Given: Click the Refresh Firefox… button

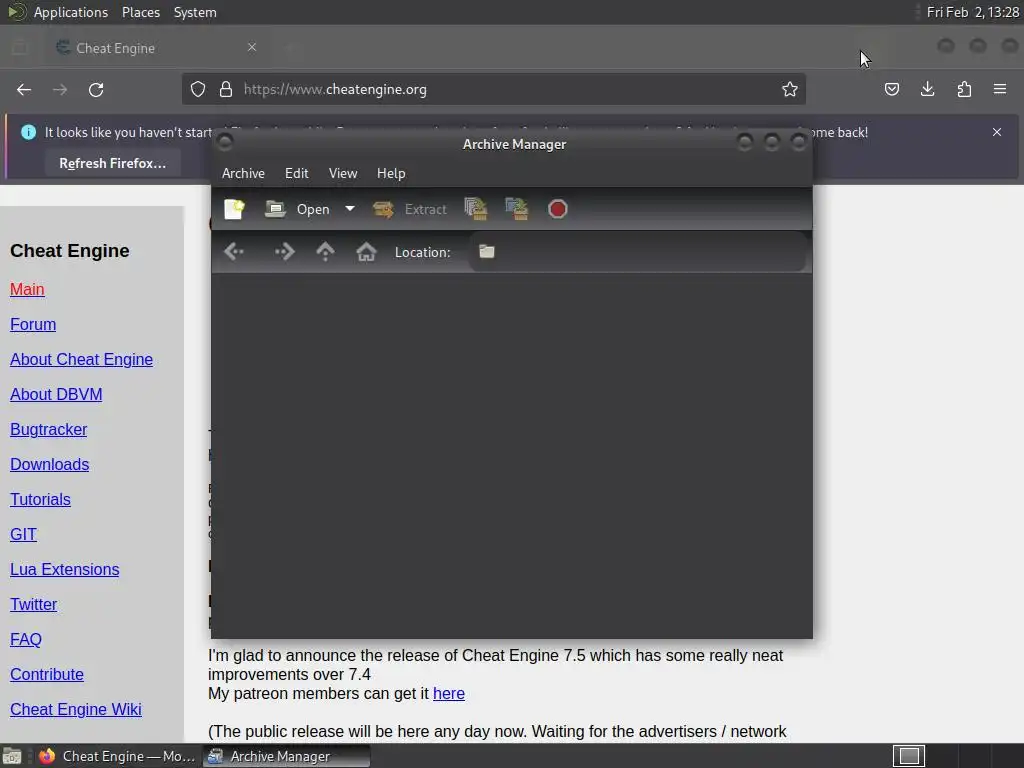Looking at the screenshot, I should pos(112,163).
